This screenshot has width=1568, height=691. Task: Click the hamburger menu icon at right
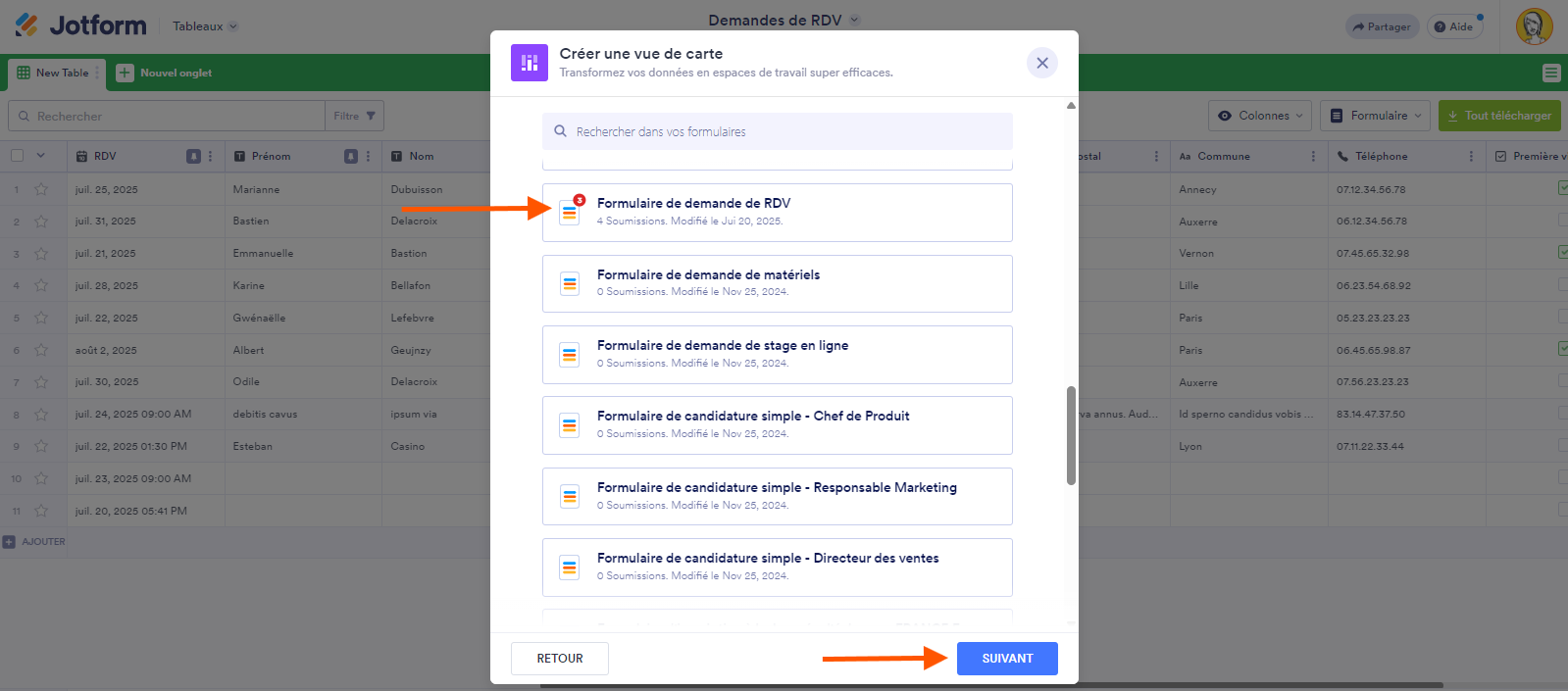coord(1550,73)
